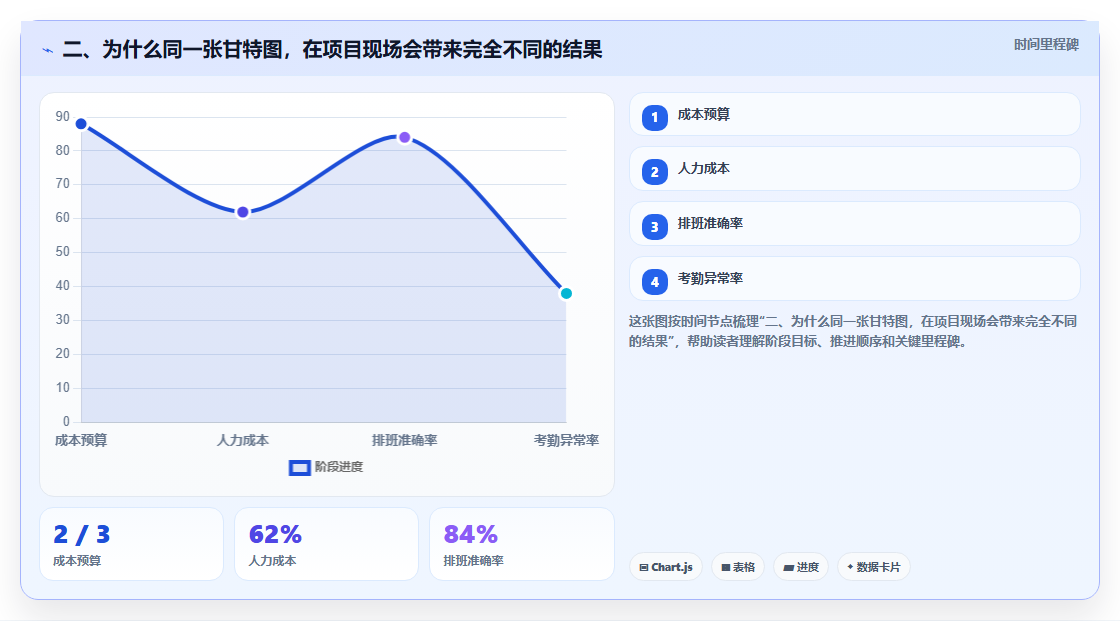This screenshot has height=621, width=1120.
Task: Select the 表格 tag chip
Action: point(738,567)
